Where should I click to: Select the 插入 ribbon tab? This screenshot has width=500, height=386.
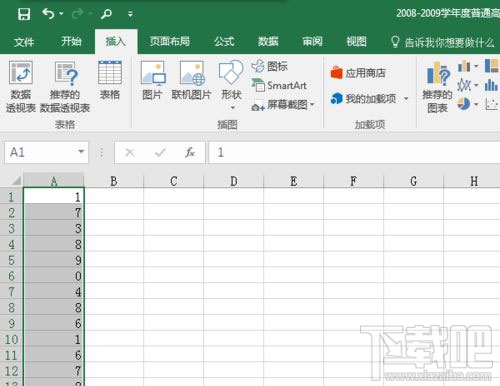[x=116, y=42]
